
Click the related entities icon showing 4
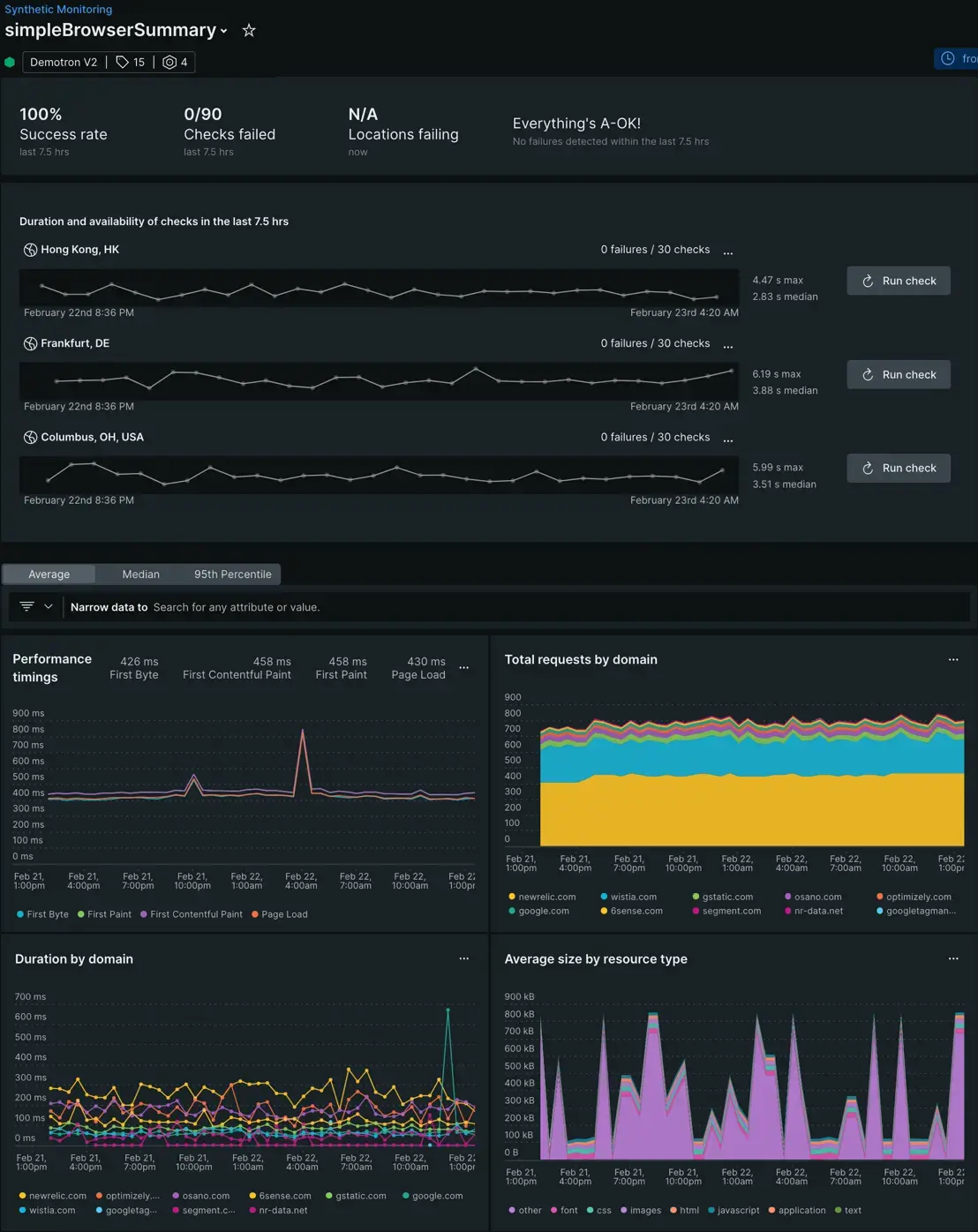click(x=175, y=63)
